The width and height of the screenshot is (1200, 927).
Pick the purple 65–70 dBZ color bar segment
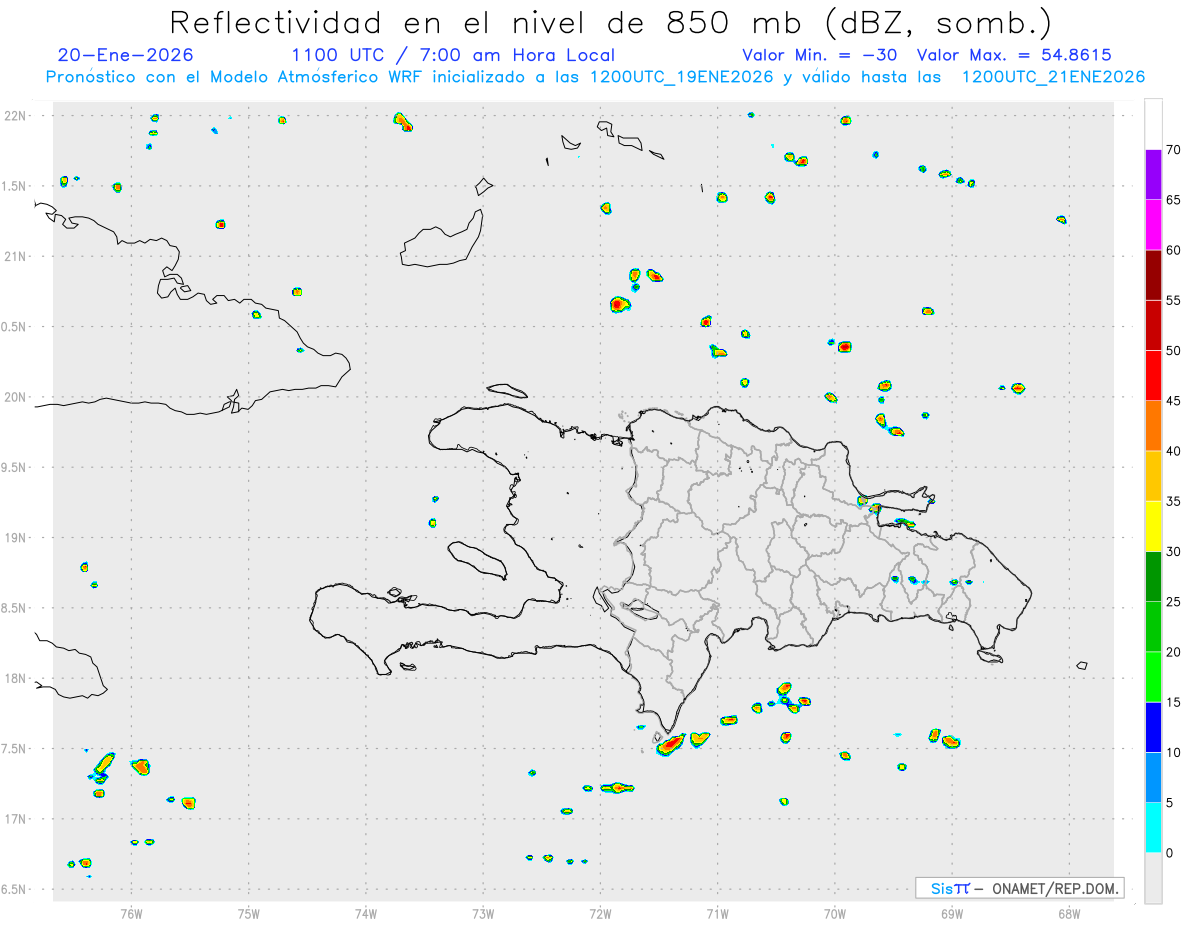pyautogui.click(x=1153, y=175)
